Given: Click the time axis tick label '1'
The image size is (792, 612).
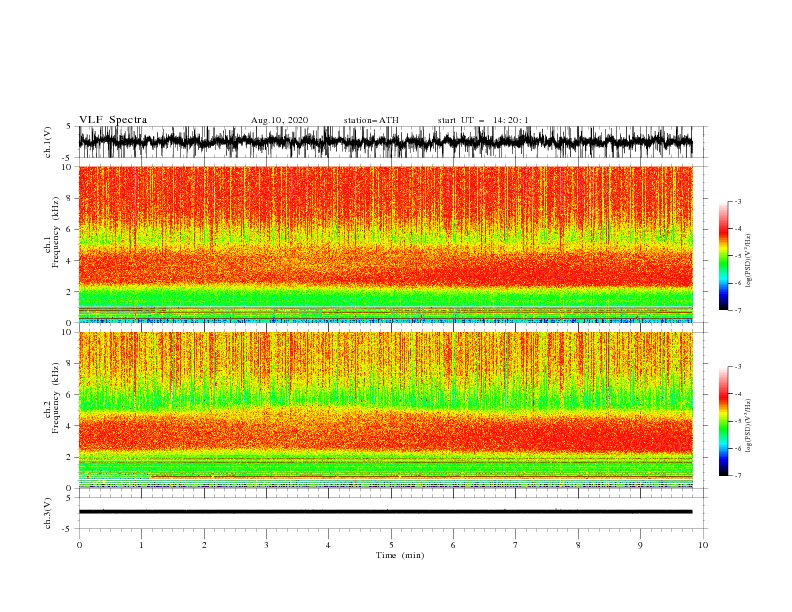Looking at the screenshot, I should click(141, 545).
